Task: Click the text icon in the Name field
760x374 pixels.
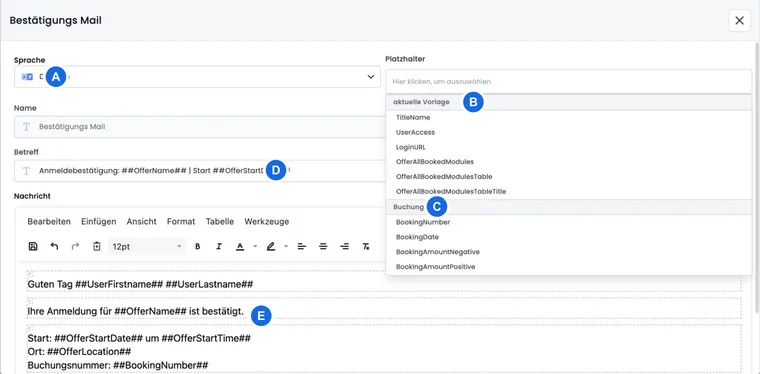Action: point(27,127)
